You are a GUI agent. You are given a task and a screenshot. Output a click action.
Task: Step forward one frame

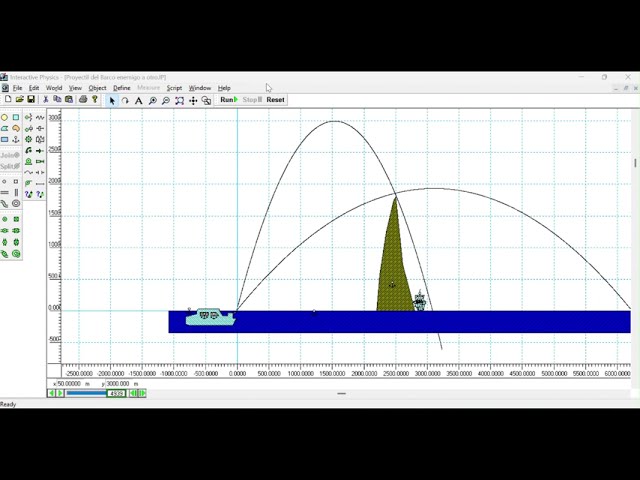coord(142,393)
